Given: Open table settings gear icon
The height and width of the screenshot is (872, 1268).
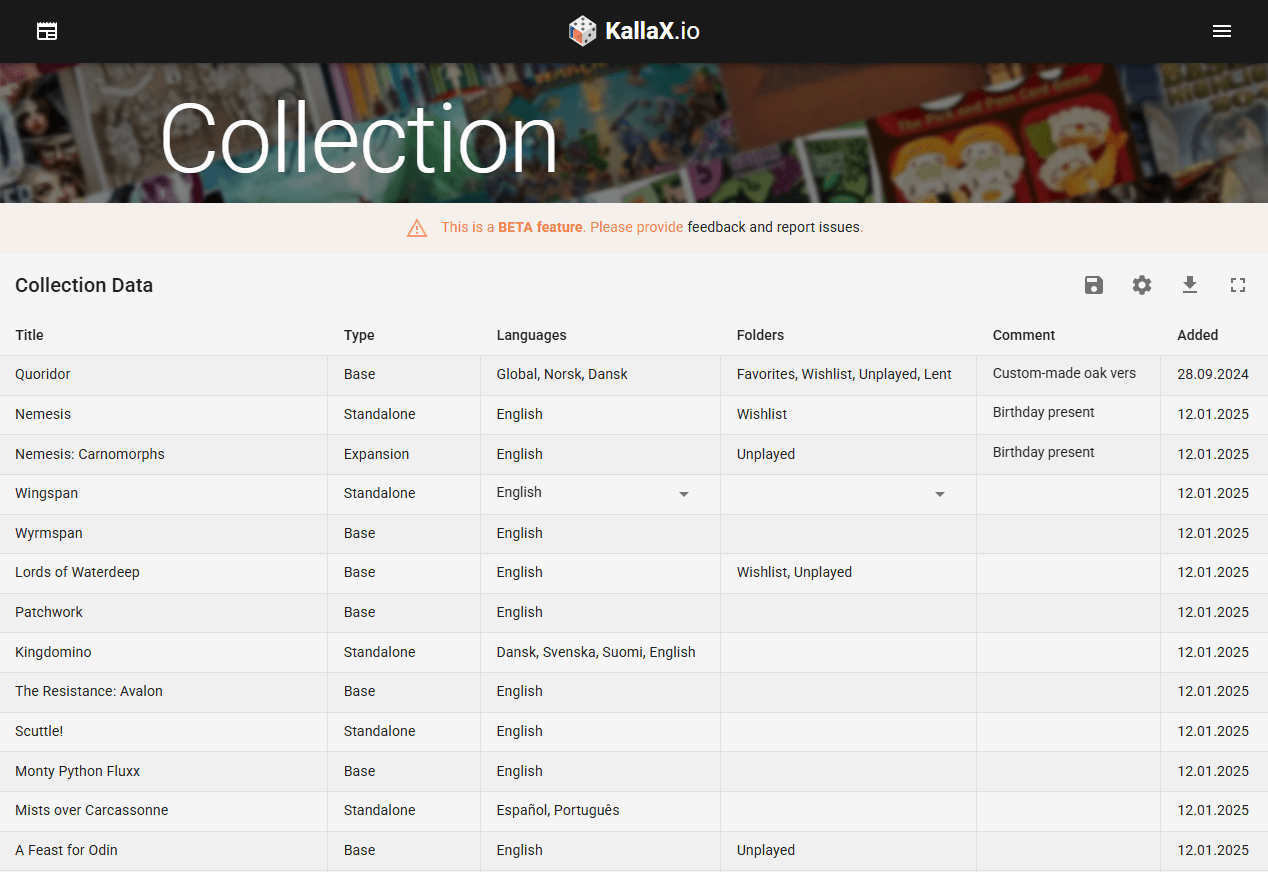Looking at the screenshot, I should [1142, 285].
